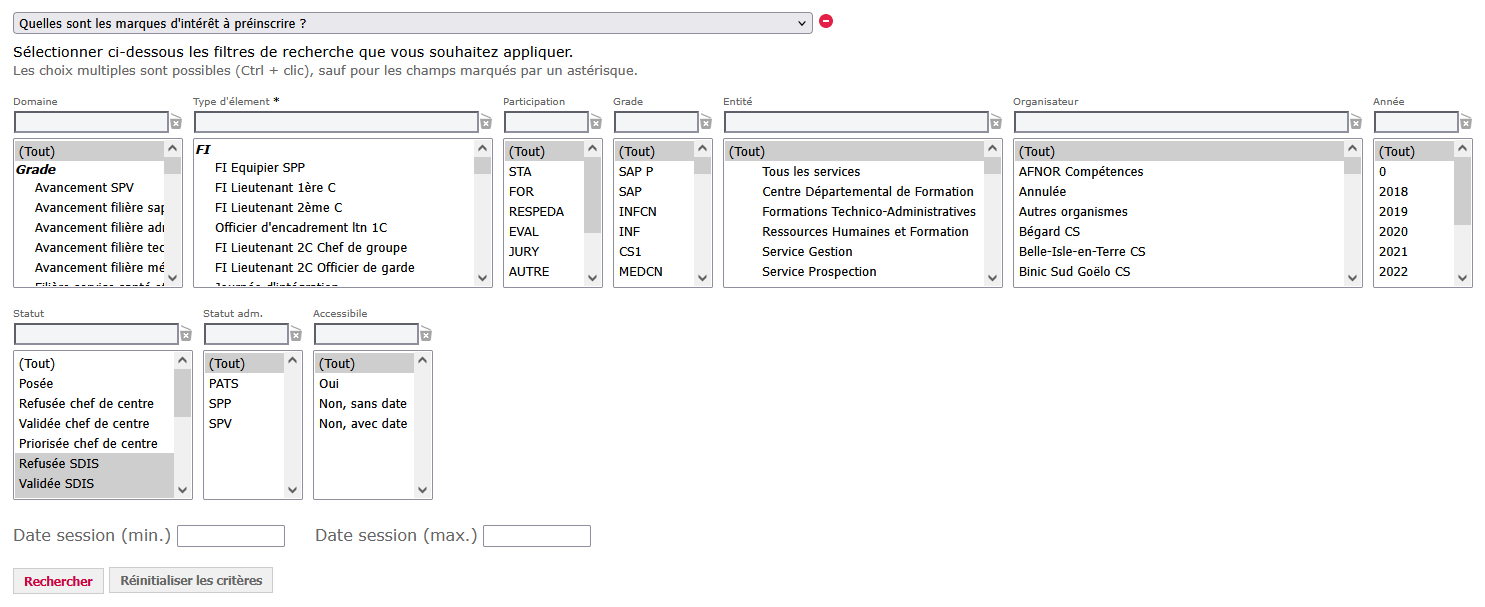Screen dimensions: 1485x607
Task: Click the Rechercher button
Action: tap(58, 581)
